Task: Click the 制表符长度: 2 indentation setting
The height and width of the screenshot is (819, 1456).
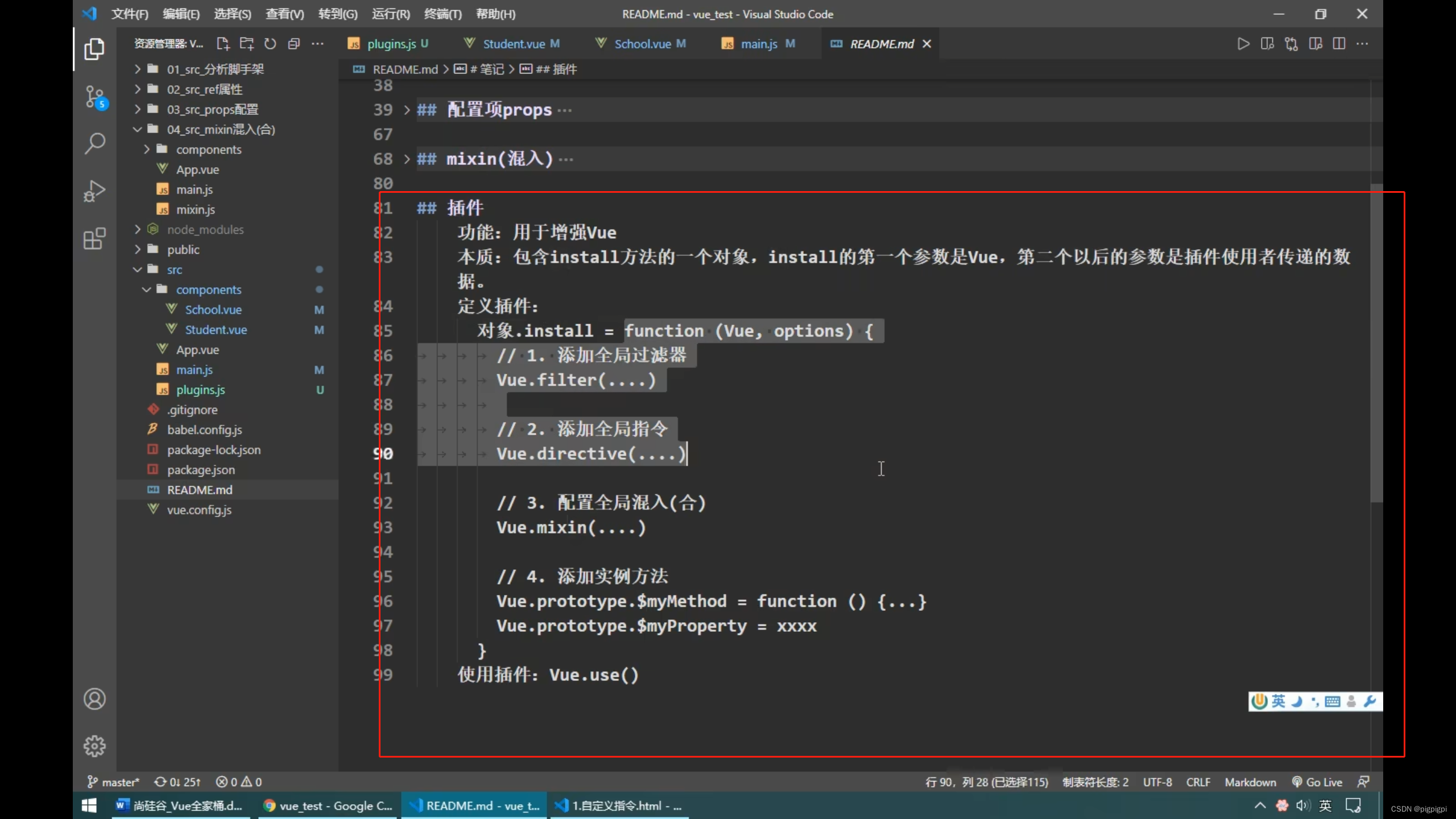Action: (1095, 782)
